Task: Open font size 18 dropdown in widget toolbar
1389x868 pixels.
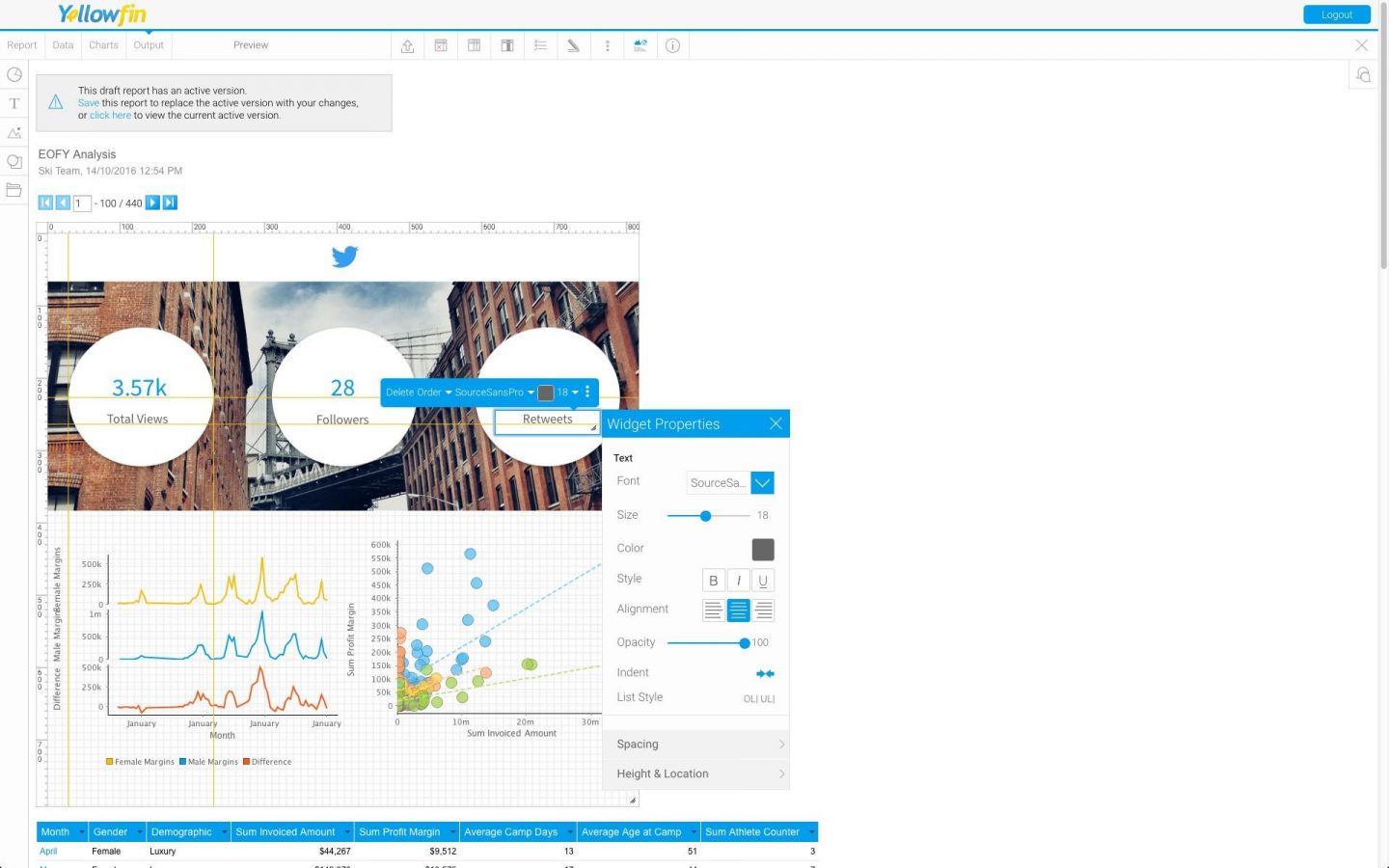Action: point(567,392)
